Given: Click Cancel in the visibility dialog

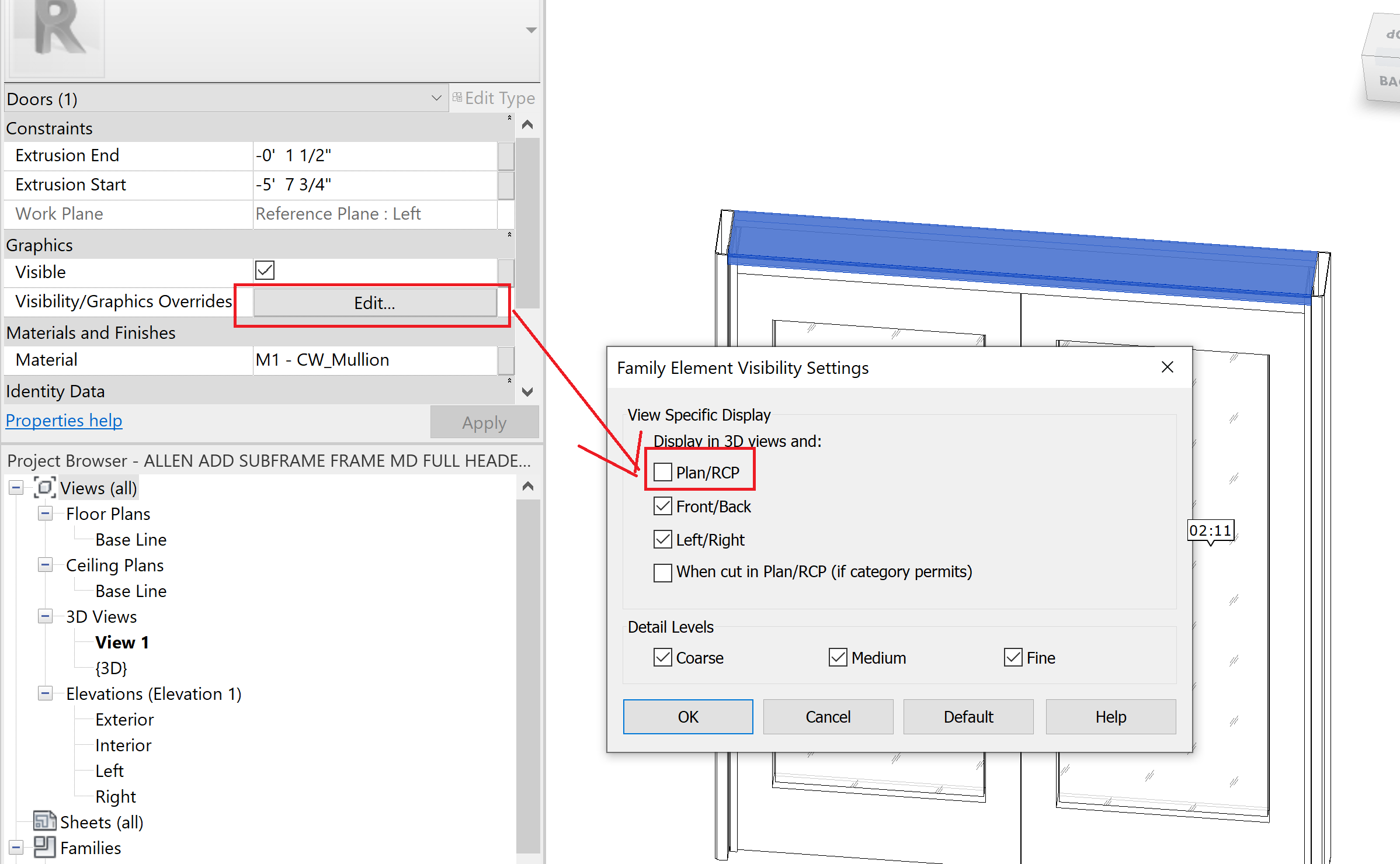Looking at the screenshot, I should 828,716.
